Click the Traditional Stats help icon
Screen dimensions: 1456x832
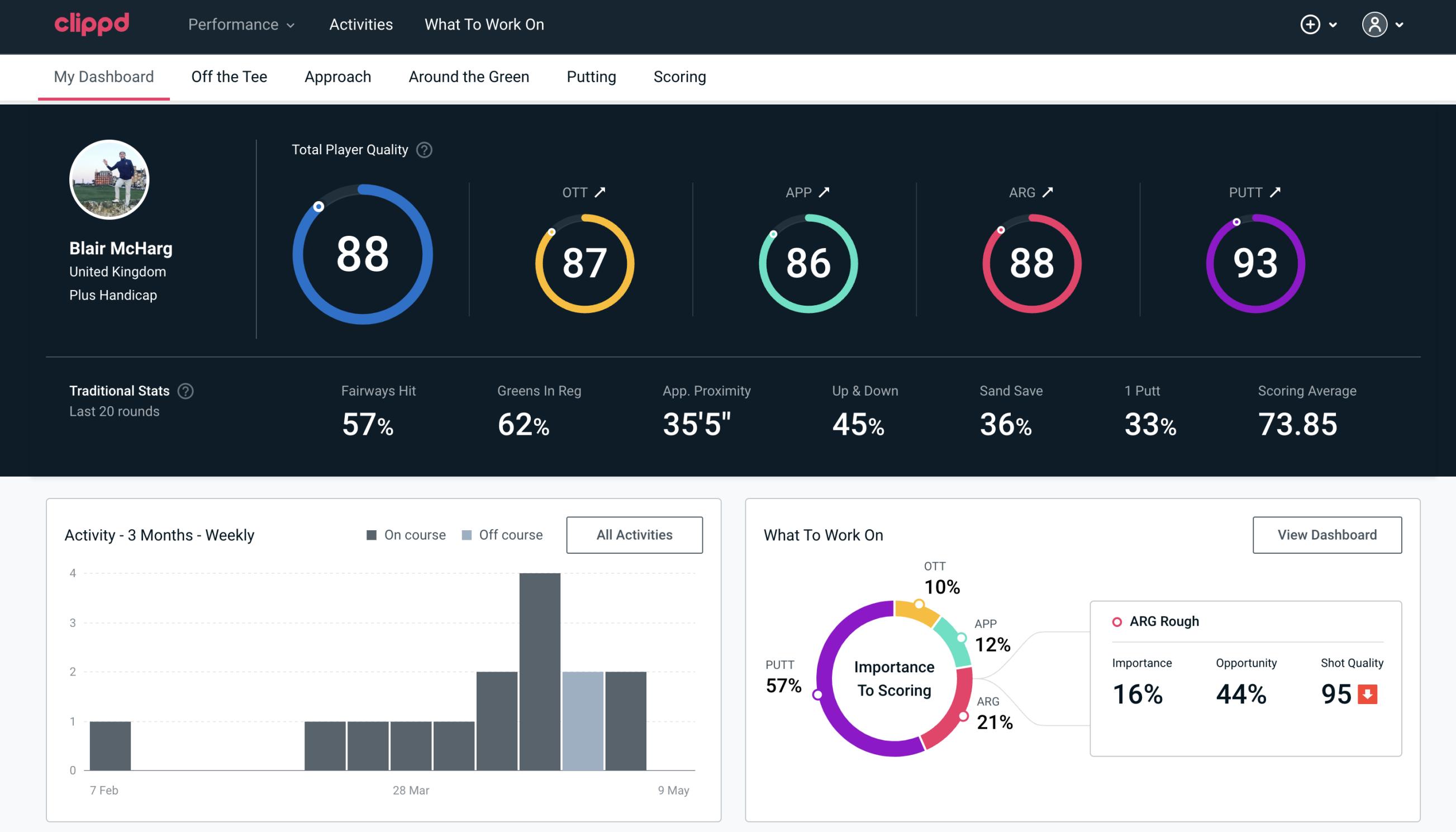tap(185, 390)
